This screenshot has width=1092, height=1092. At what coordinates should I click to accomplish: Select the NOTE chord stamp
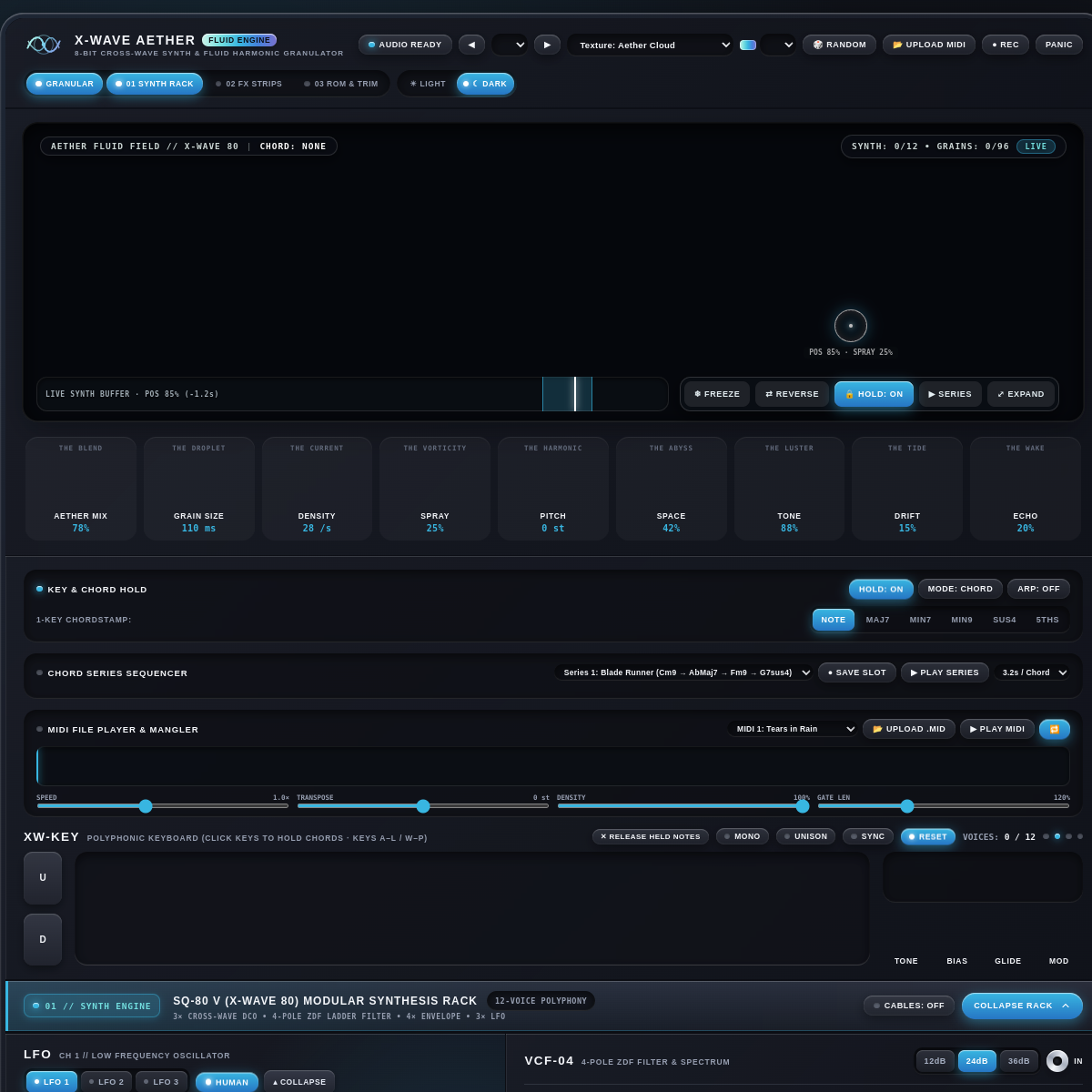[x=834, y=620]
